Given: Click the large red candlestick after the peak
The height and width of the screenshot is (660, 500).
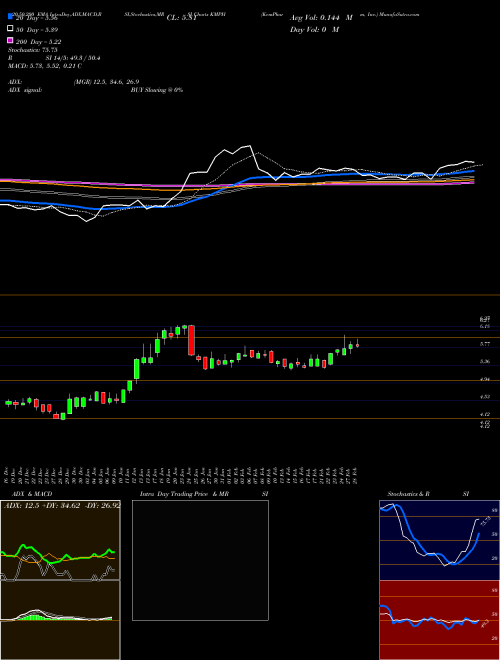Looking at the screenshot, I should point(191,340).
